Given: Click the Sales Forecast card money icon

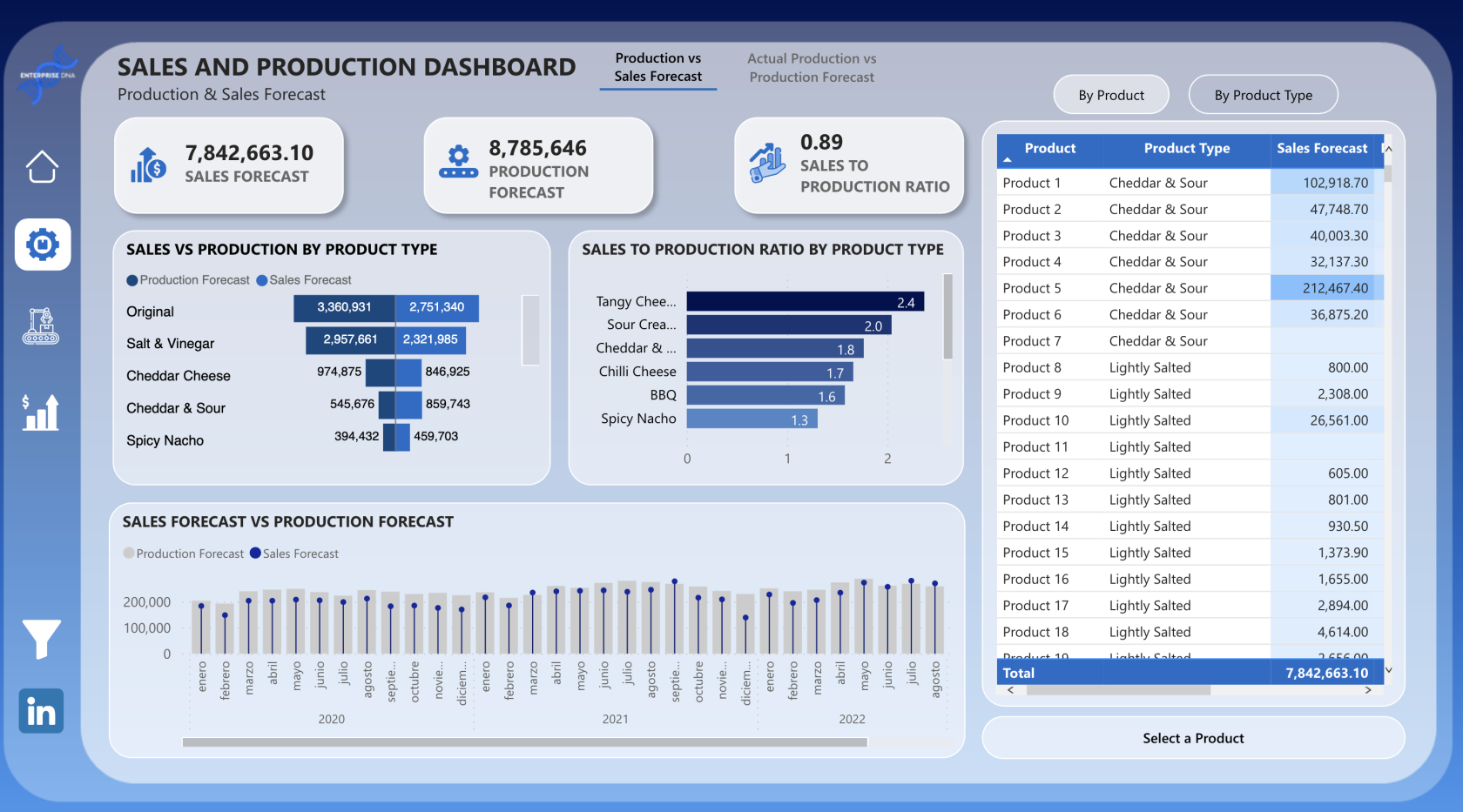Looking at the screenshot, I should click(x=149, y=164).
